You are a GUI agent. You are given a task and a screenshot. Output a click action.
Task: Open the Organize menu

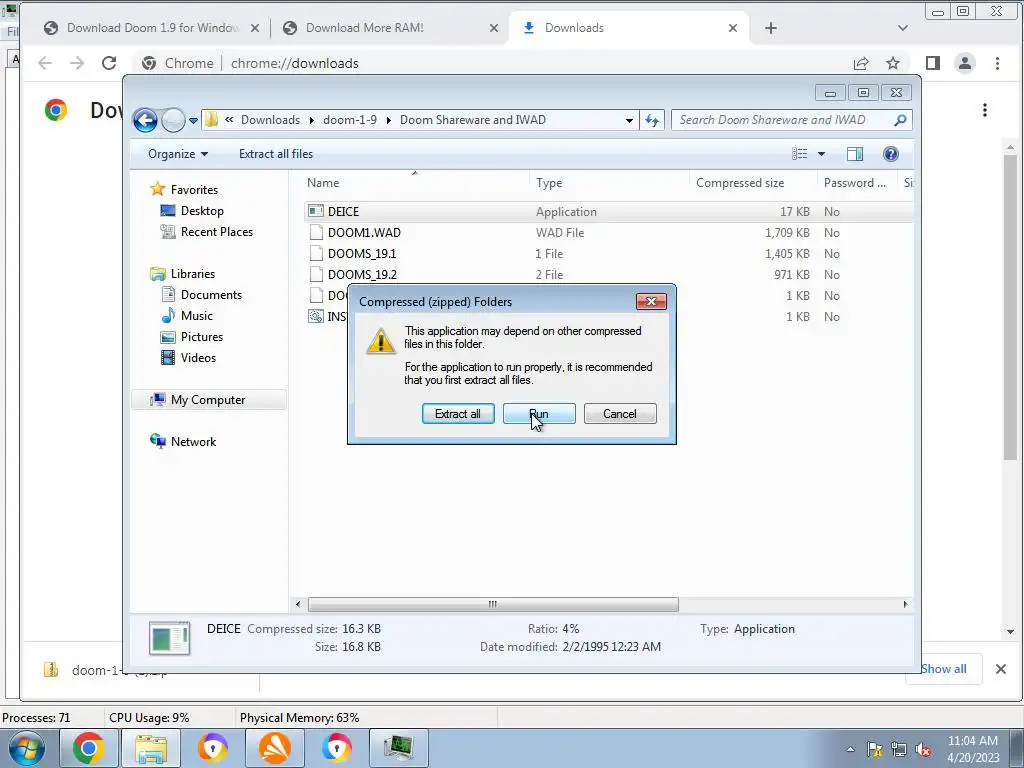click(x=178, y=153)
